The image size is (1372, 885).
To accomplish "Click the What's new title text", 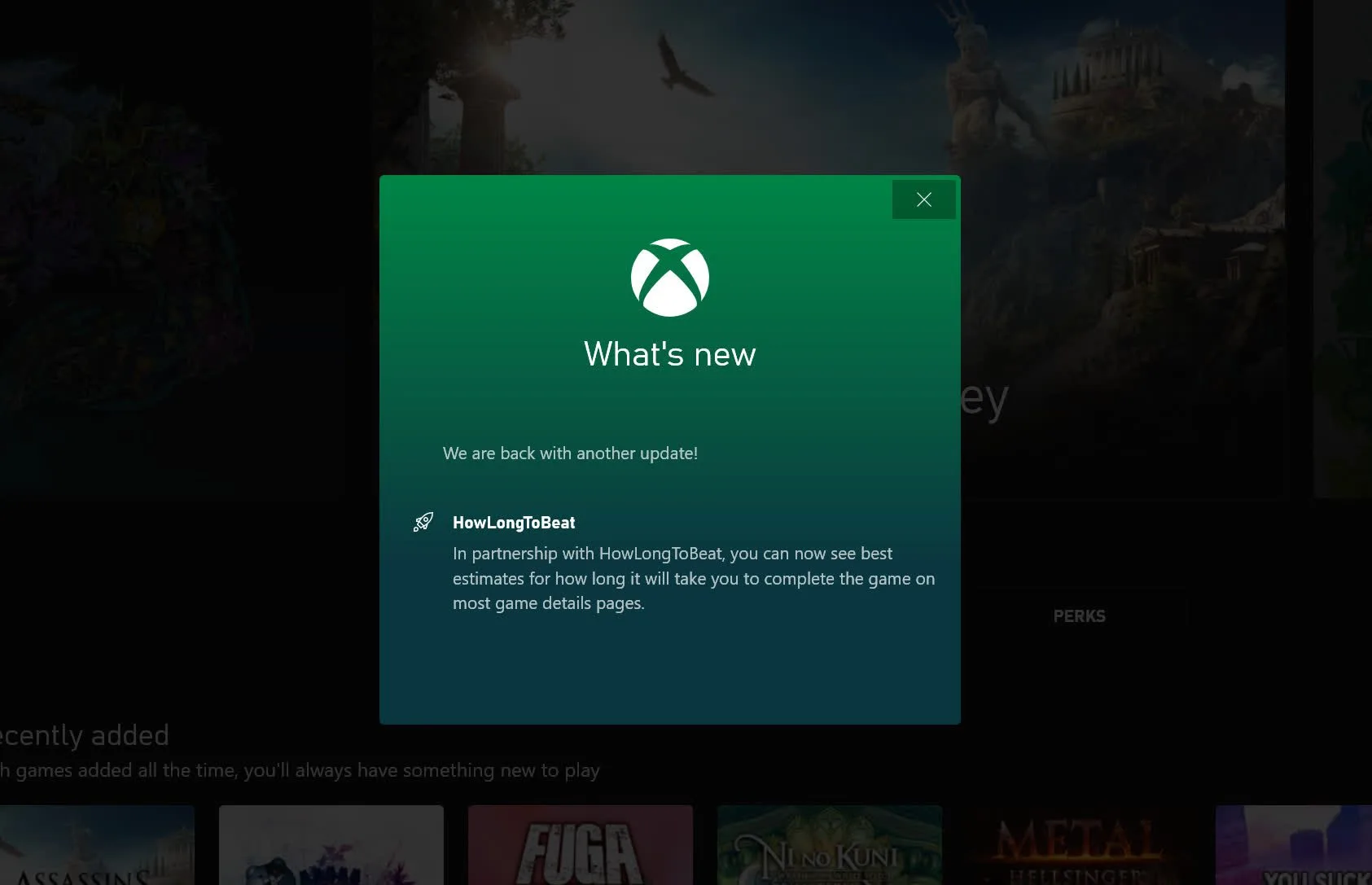I will (669, 354).
